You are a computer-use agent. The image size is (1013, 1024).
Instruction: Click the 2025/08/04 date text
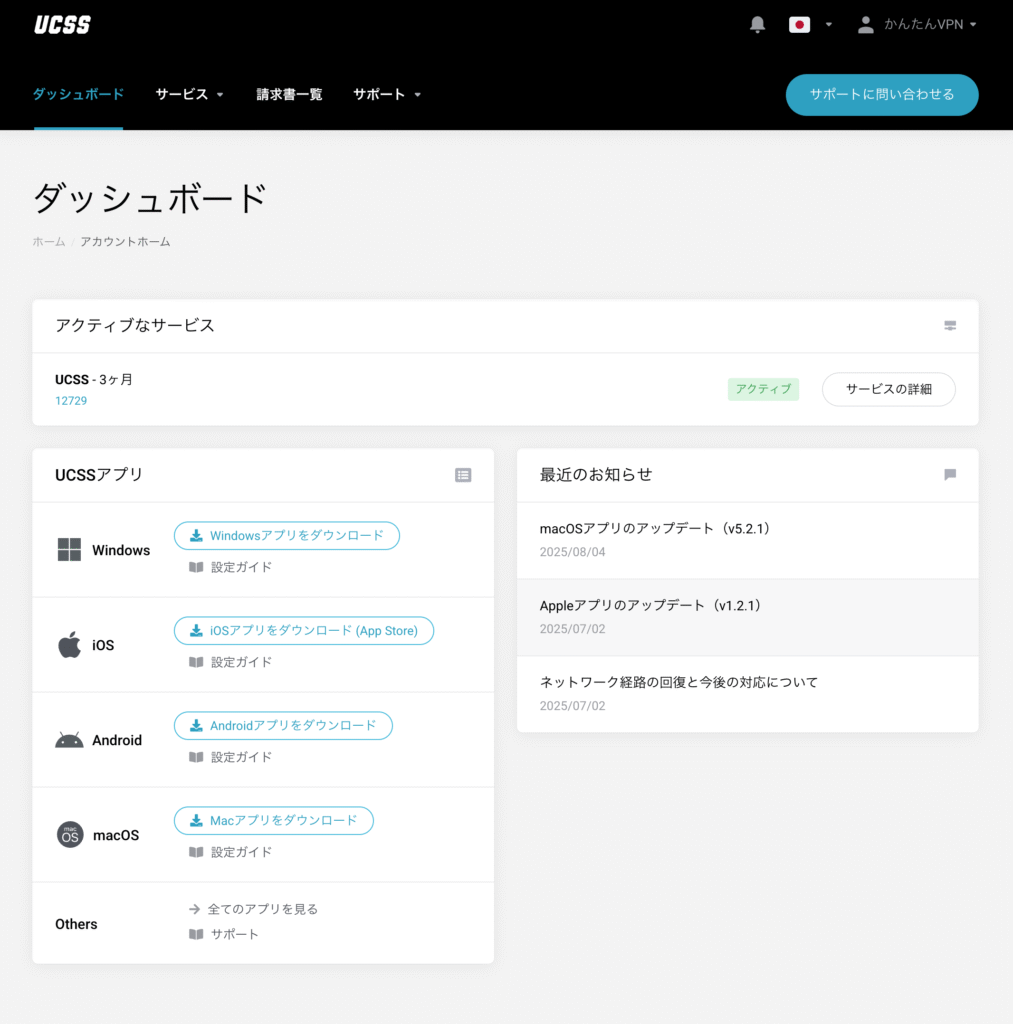572,552
